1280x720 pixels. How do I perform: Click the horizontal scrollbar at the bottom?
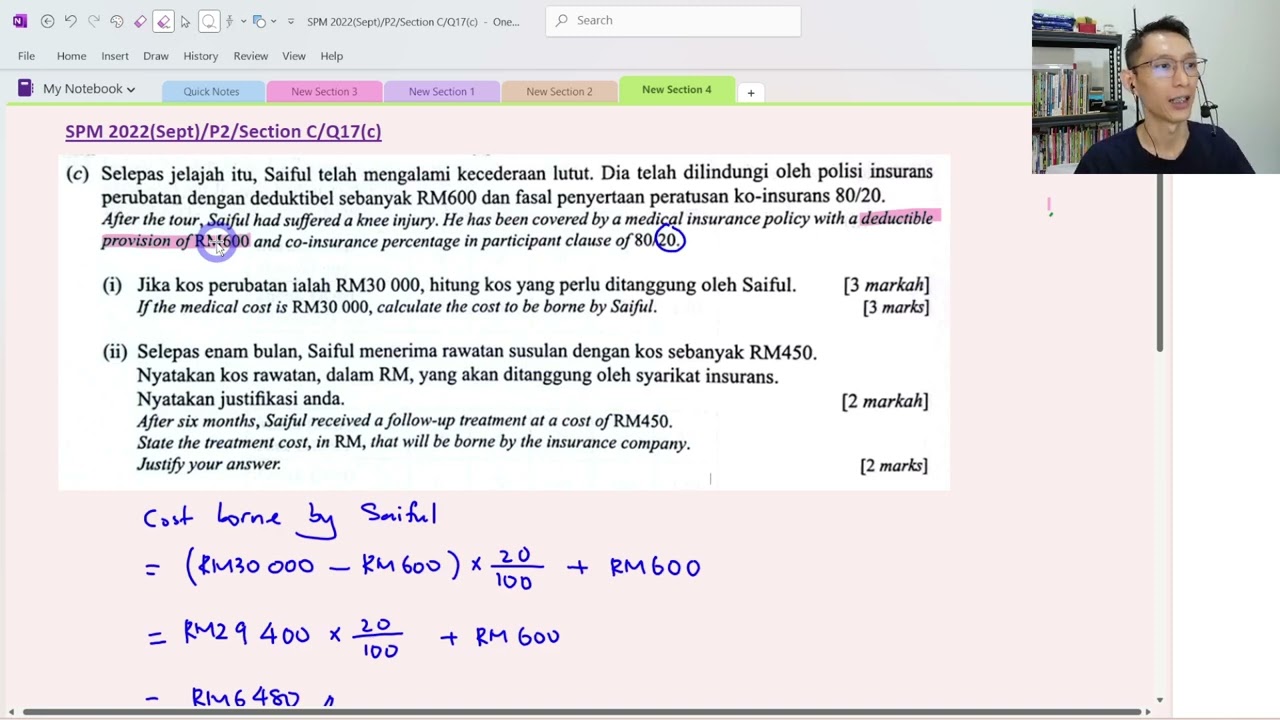585,712
